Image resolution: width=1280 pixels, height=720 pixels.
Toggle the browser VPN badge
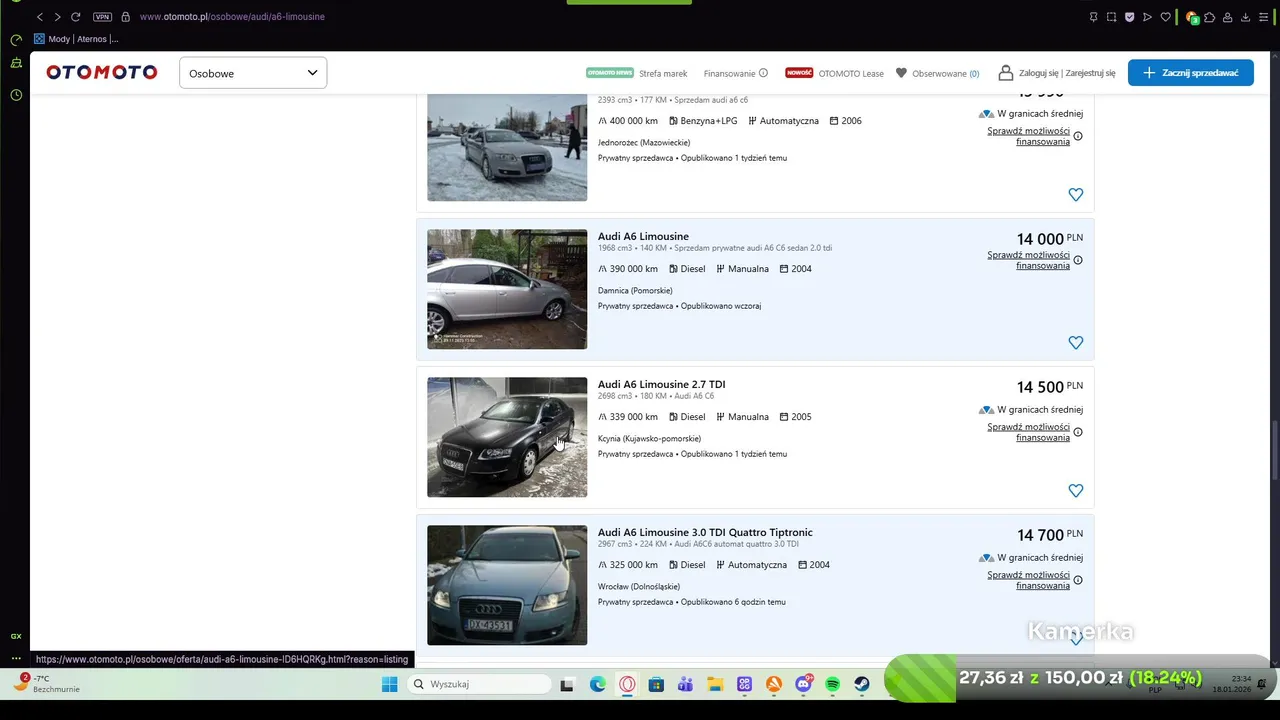point(102,17)
